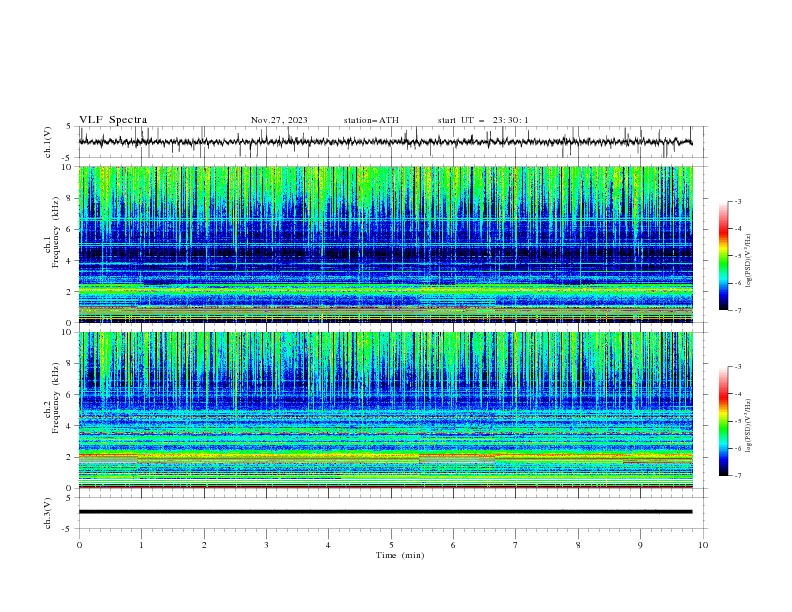Click the time axis tick label '9'

click(x=640, y=545)
